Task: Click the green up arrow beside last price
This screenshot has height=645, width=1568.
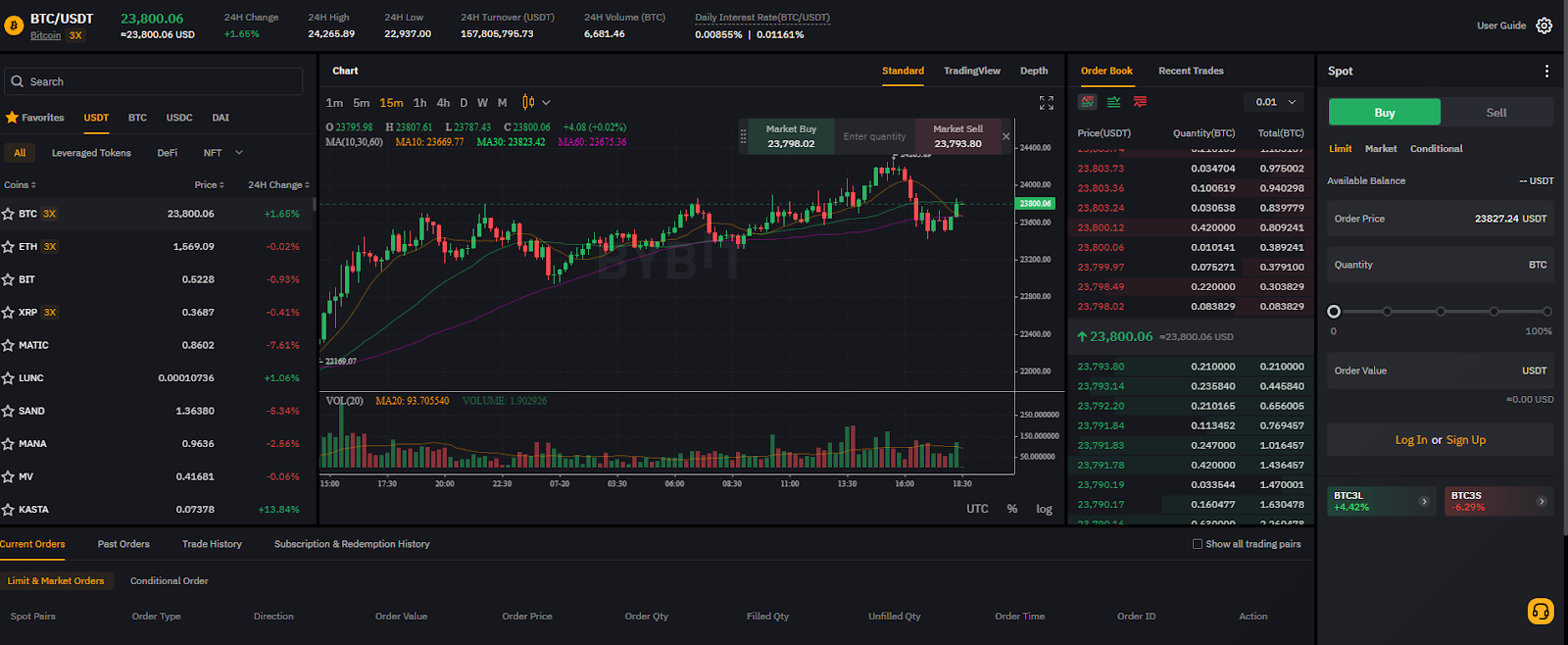Action: click(x=1082, y=336)
